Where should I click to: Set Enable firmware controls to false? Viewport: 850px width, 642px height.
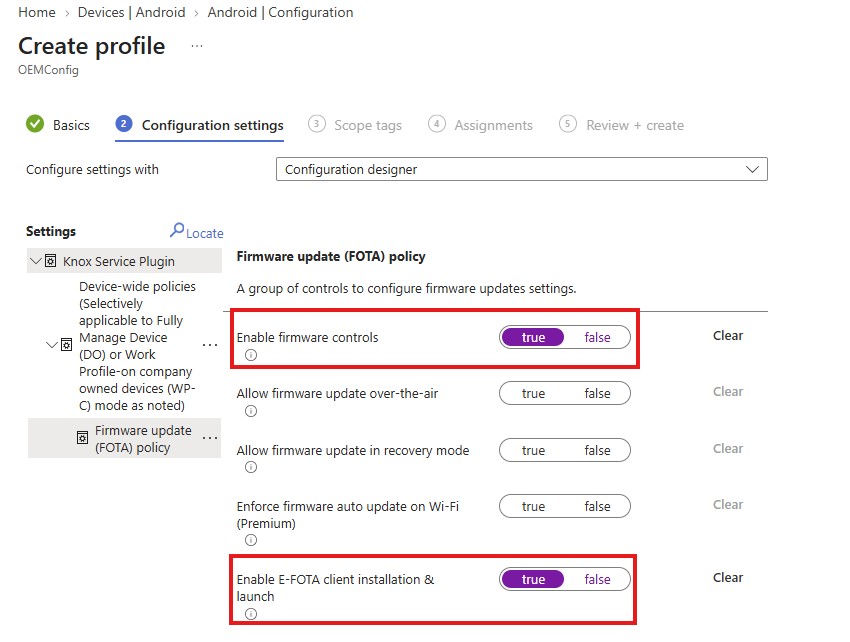point(597,337)
